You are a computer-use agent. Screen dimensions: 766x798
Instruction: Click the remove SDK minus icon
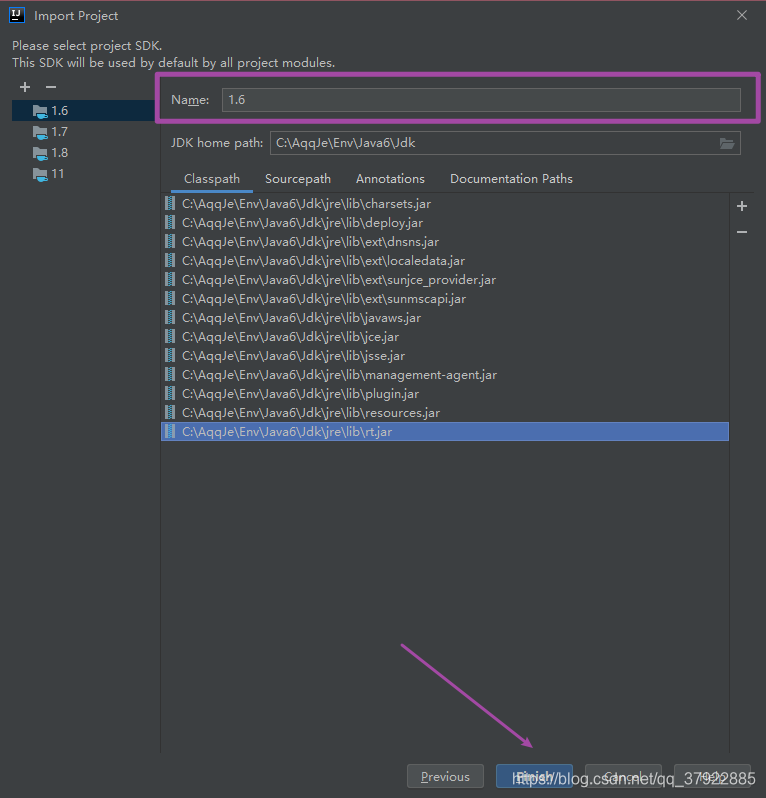tap(51, 88)
